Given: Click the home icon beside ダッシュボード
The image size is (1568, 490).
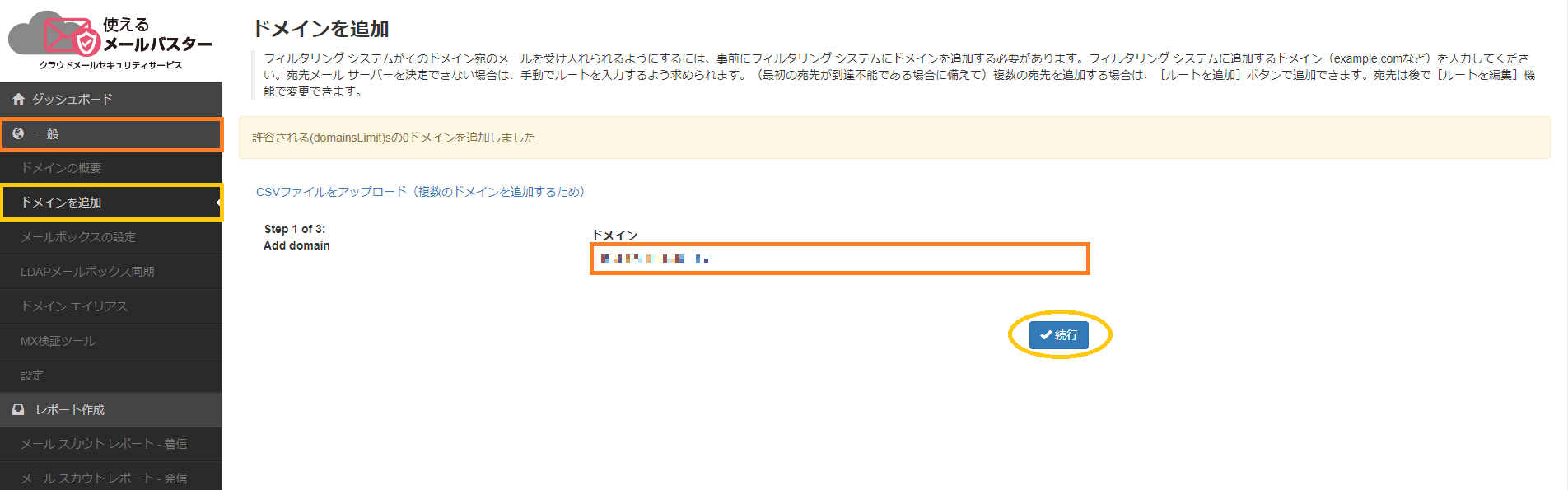Looking at the screenshot, I should tap(18, 99).
